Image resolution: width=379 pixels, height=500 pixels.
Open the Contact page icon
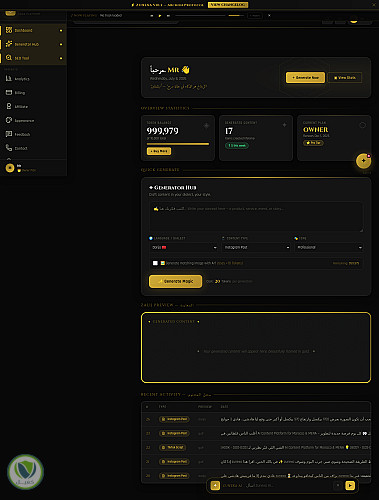tap(9, 148)
